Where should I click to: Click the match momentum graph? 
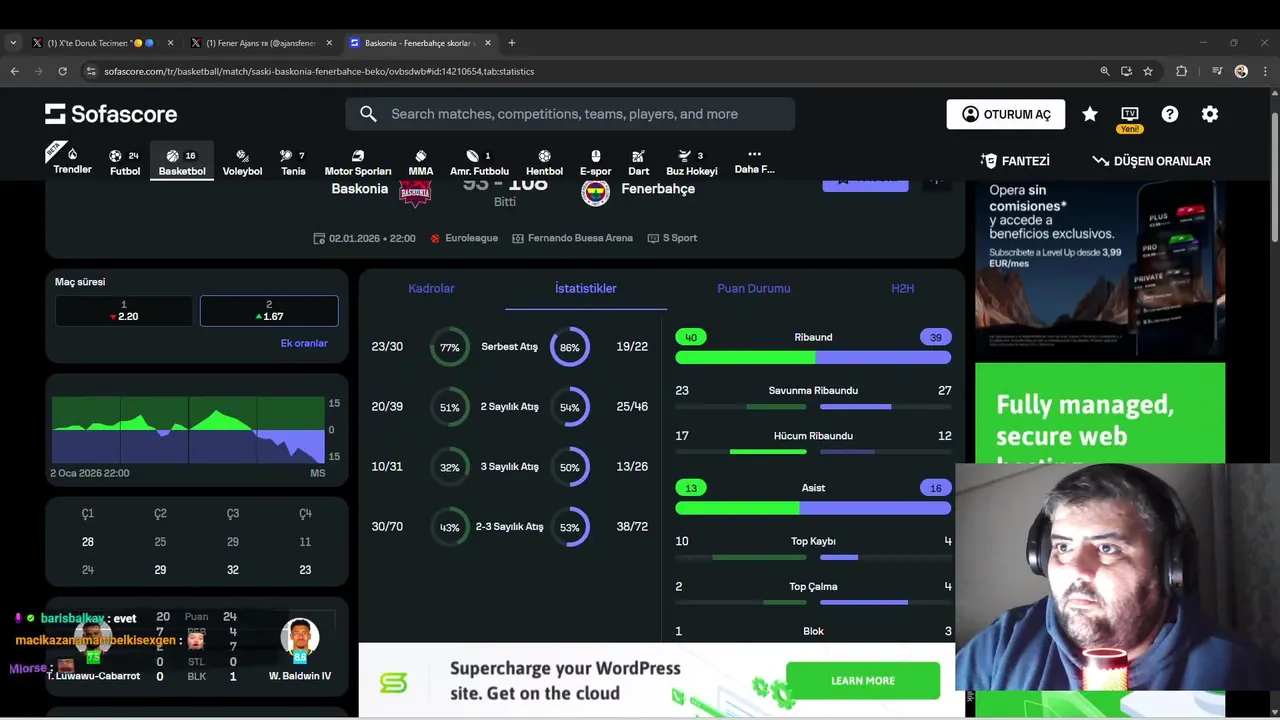(189, 430)
